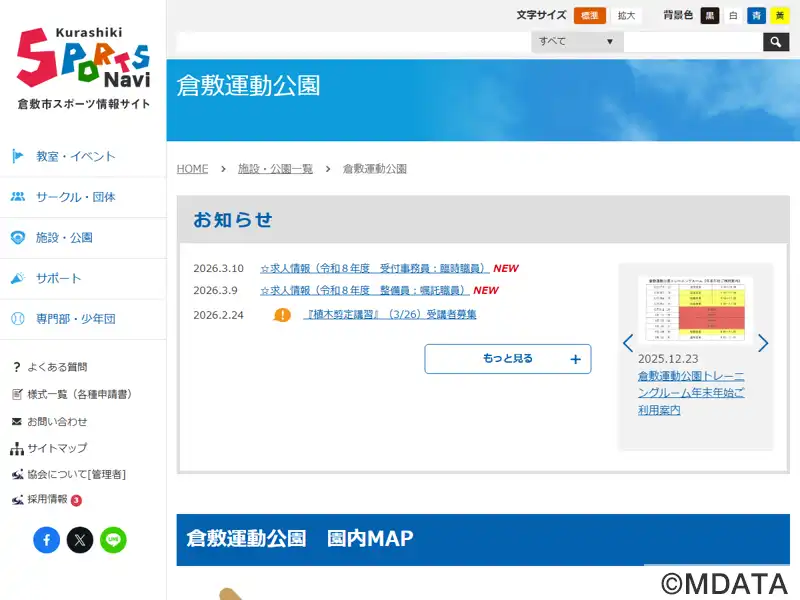Image resolution: width=800 pixels, height=600 pixels.
Task: Select the blue (青) background swatch
Action: 756,16
